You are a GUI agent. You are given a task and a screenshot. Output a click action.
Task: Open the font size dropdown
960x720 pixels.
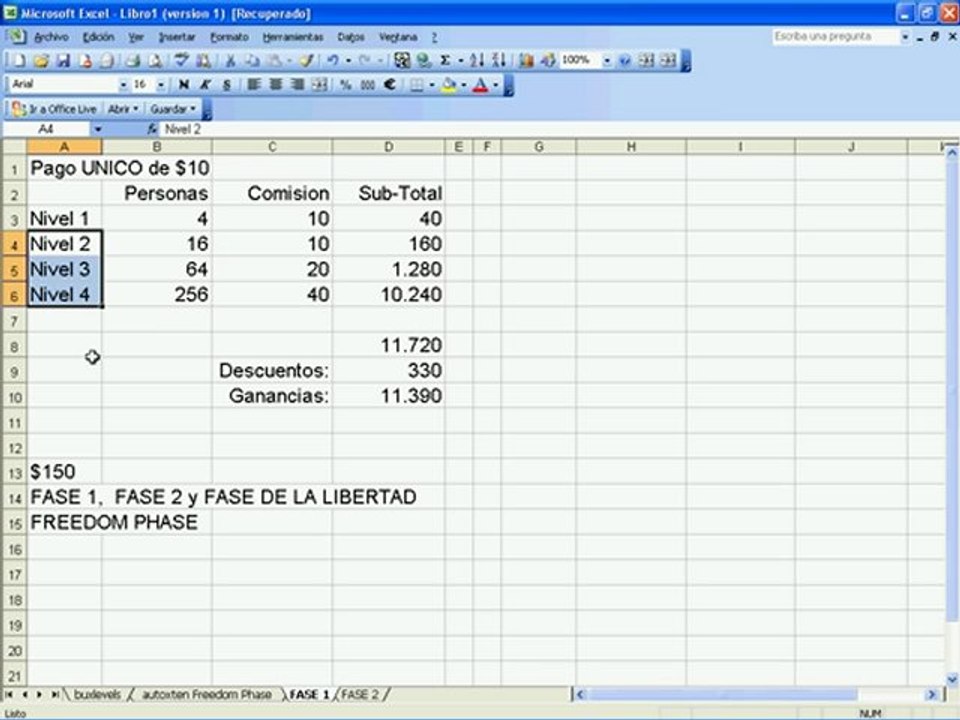160,85
